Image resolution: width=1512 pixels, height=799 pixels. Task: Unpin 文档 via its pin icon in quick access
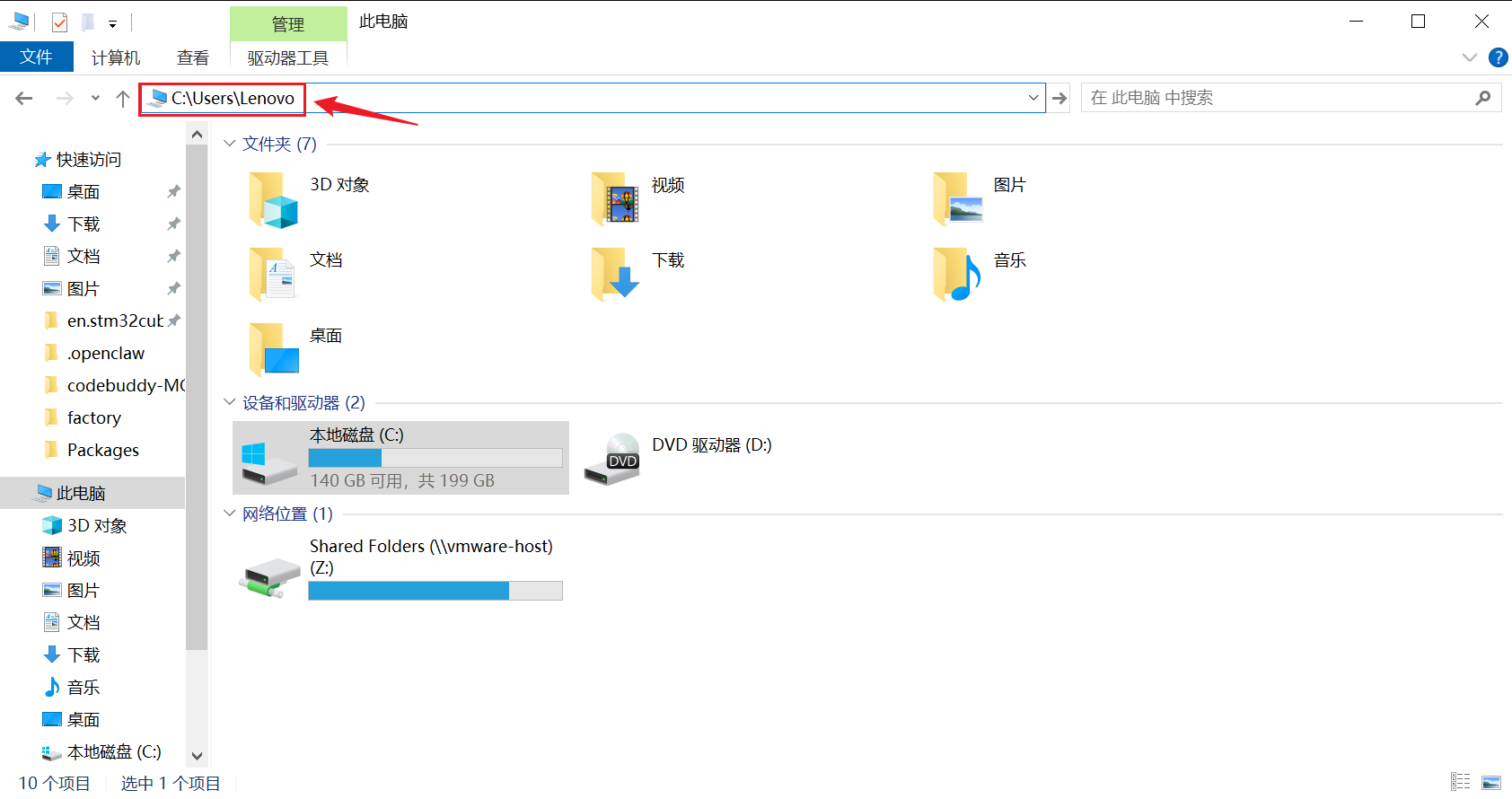(x=173, y=256)
